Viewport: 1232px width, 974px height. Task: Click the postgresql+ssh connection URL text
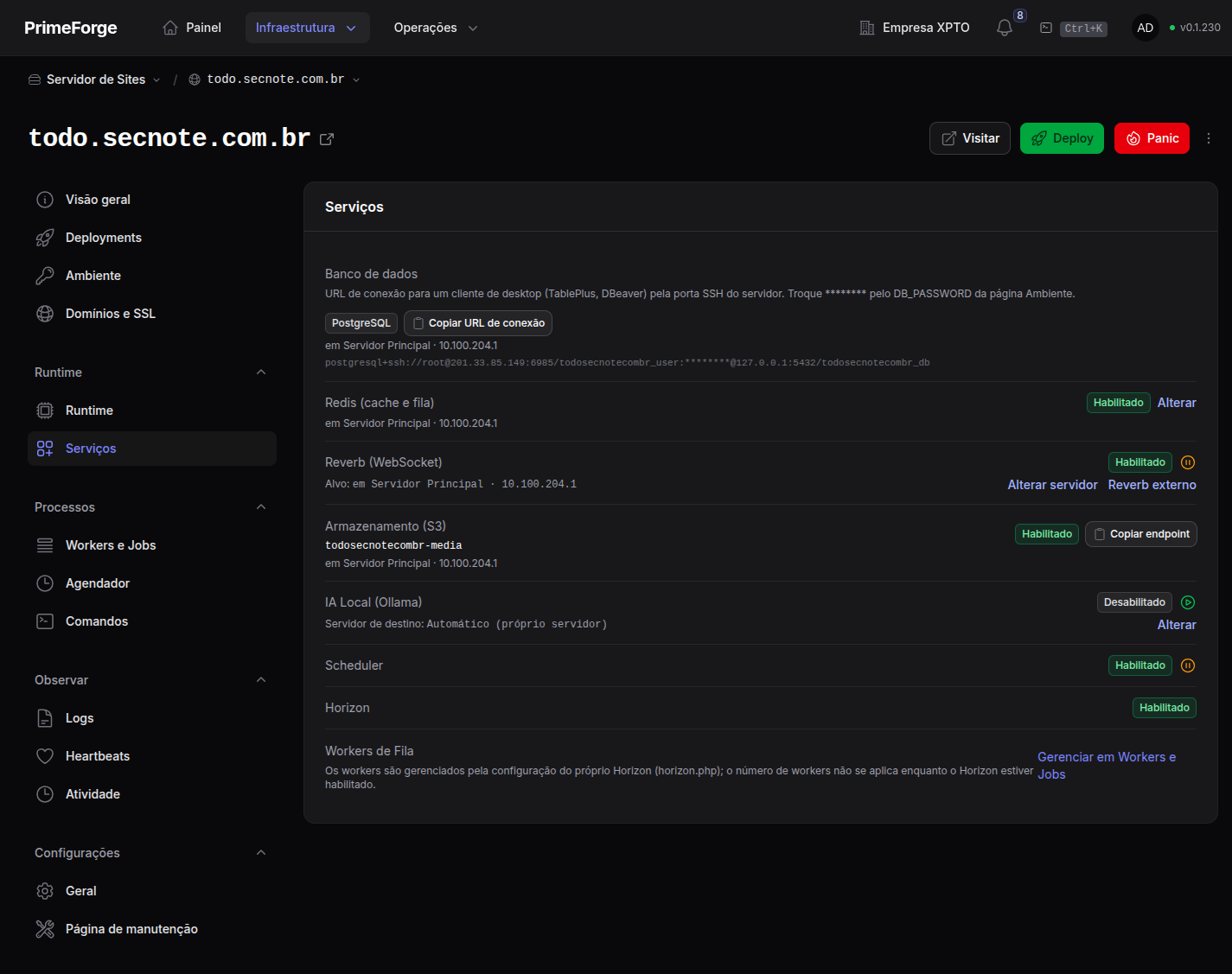tap(627, 363)
